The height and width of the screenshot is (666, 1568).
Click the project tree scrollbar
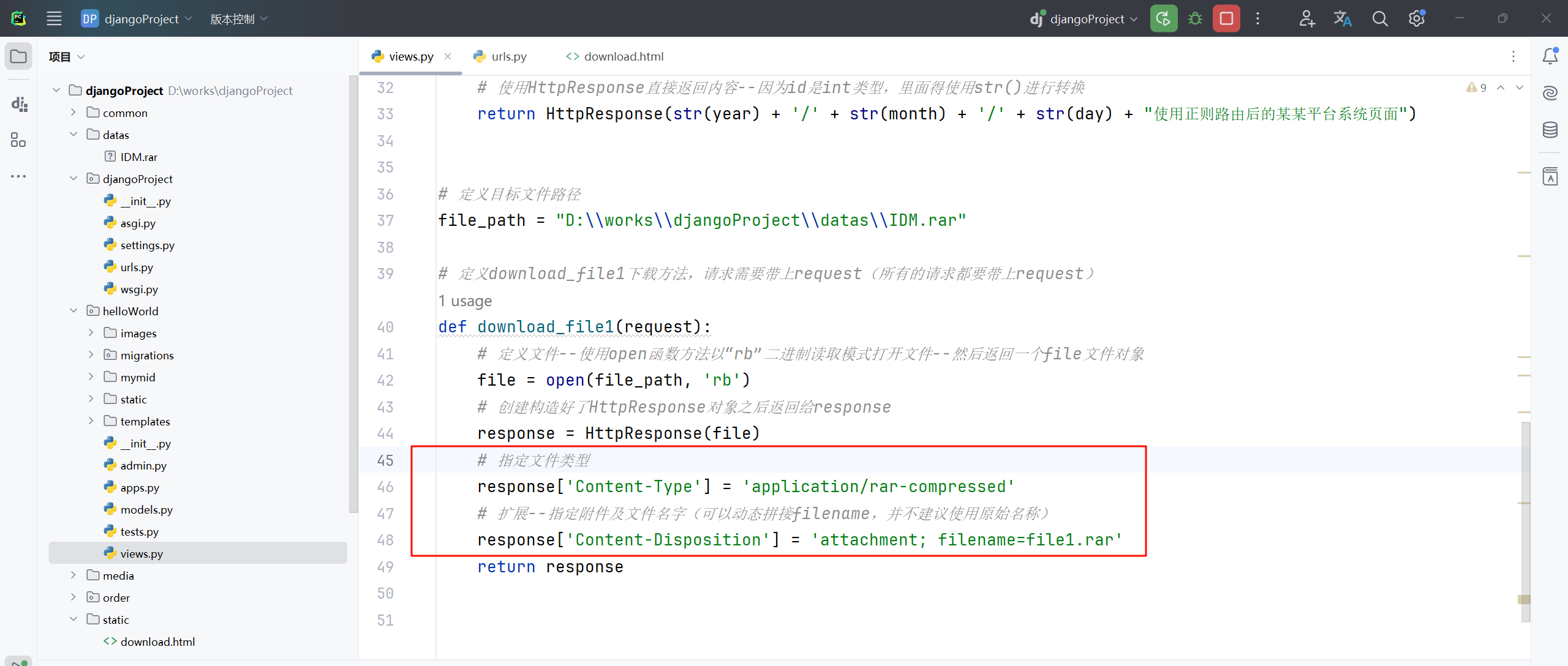click(x=353, y=294)
